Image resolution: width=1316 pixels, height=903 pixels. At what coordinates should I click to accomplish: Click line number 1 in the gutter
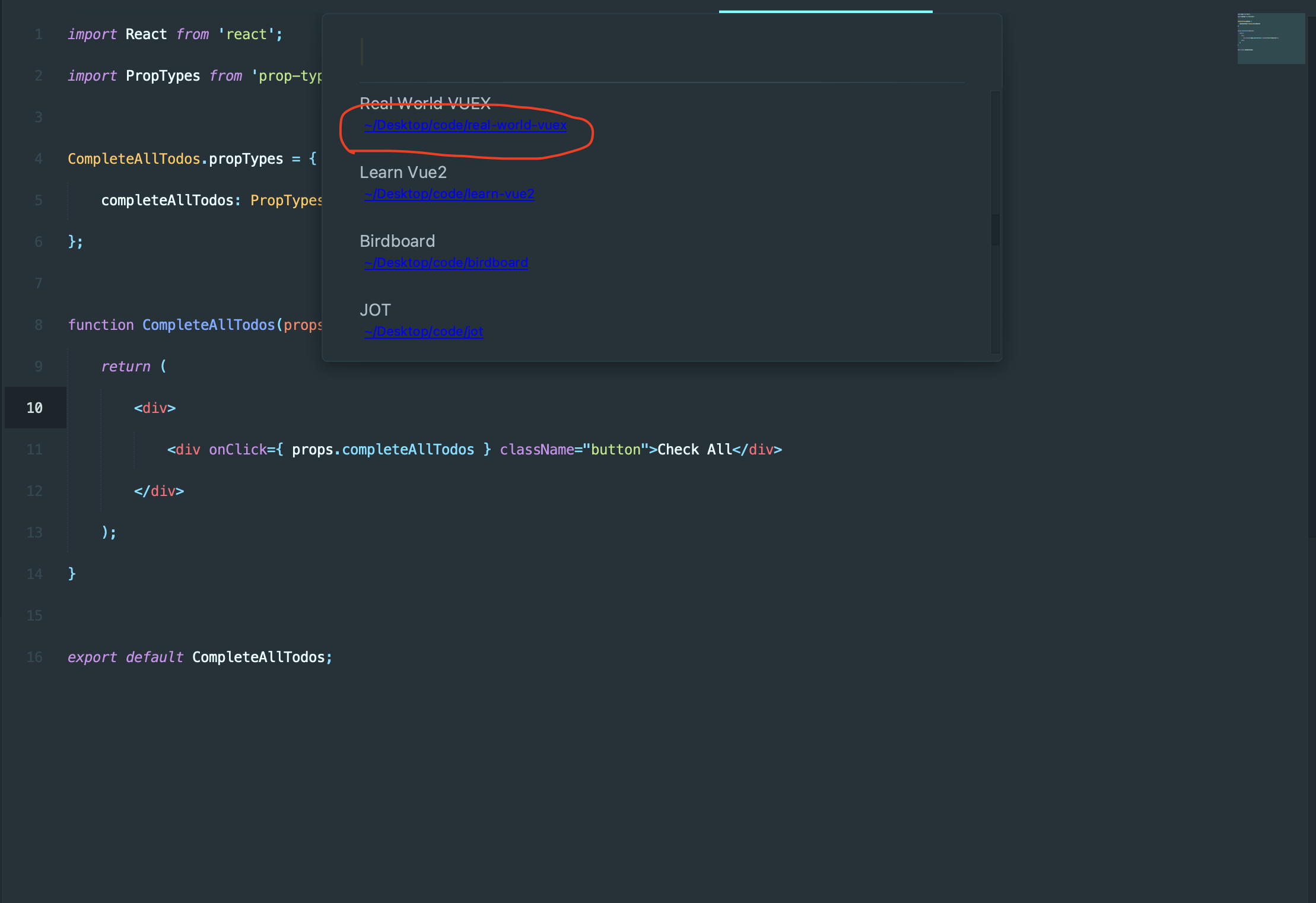39,34
